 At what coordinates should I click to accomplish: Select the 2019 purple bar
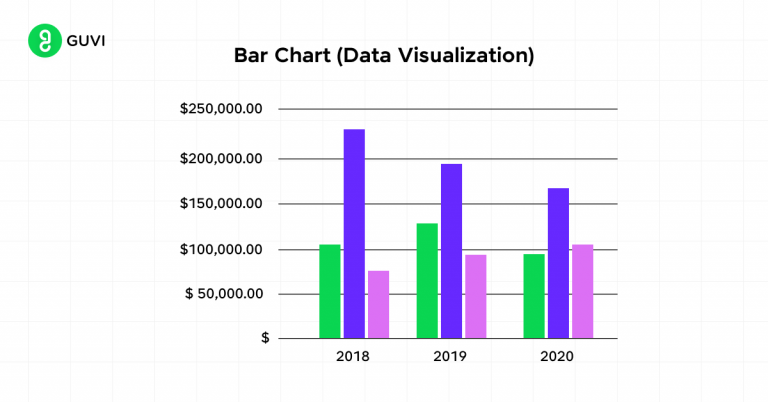[x=451, y=251]
